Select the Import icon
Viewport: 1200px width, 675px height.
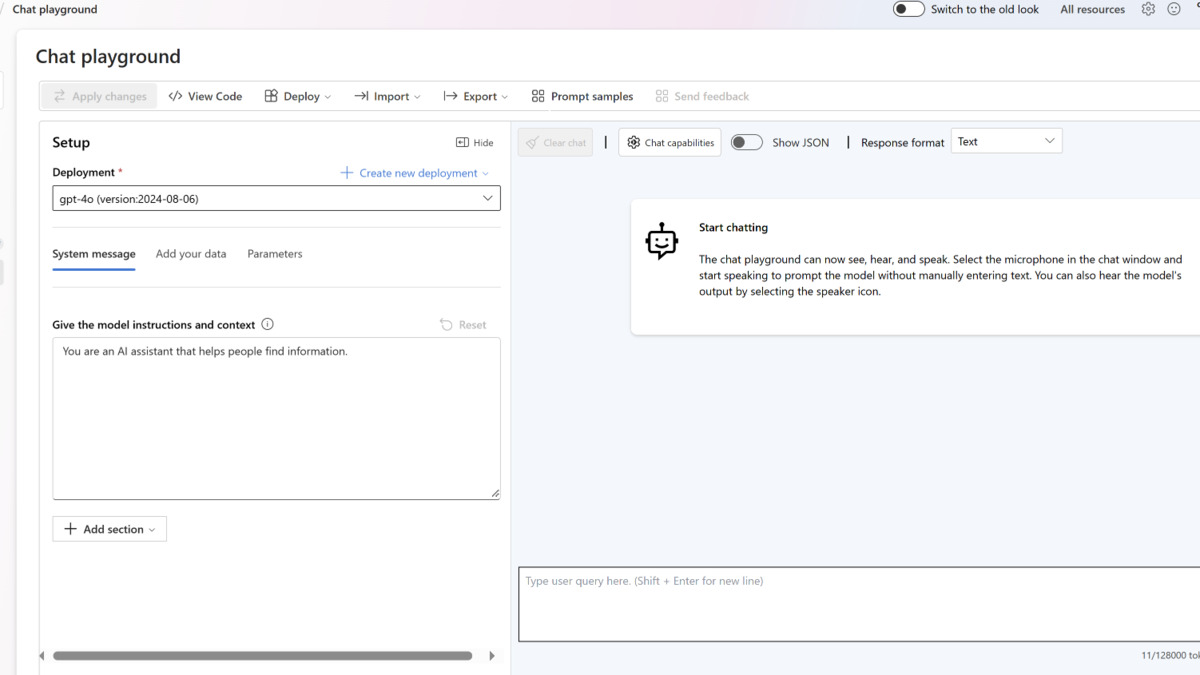coord(363,96)
